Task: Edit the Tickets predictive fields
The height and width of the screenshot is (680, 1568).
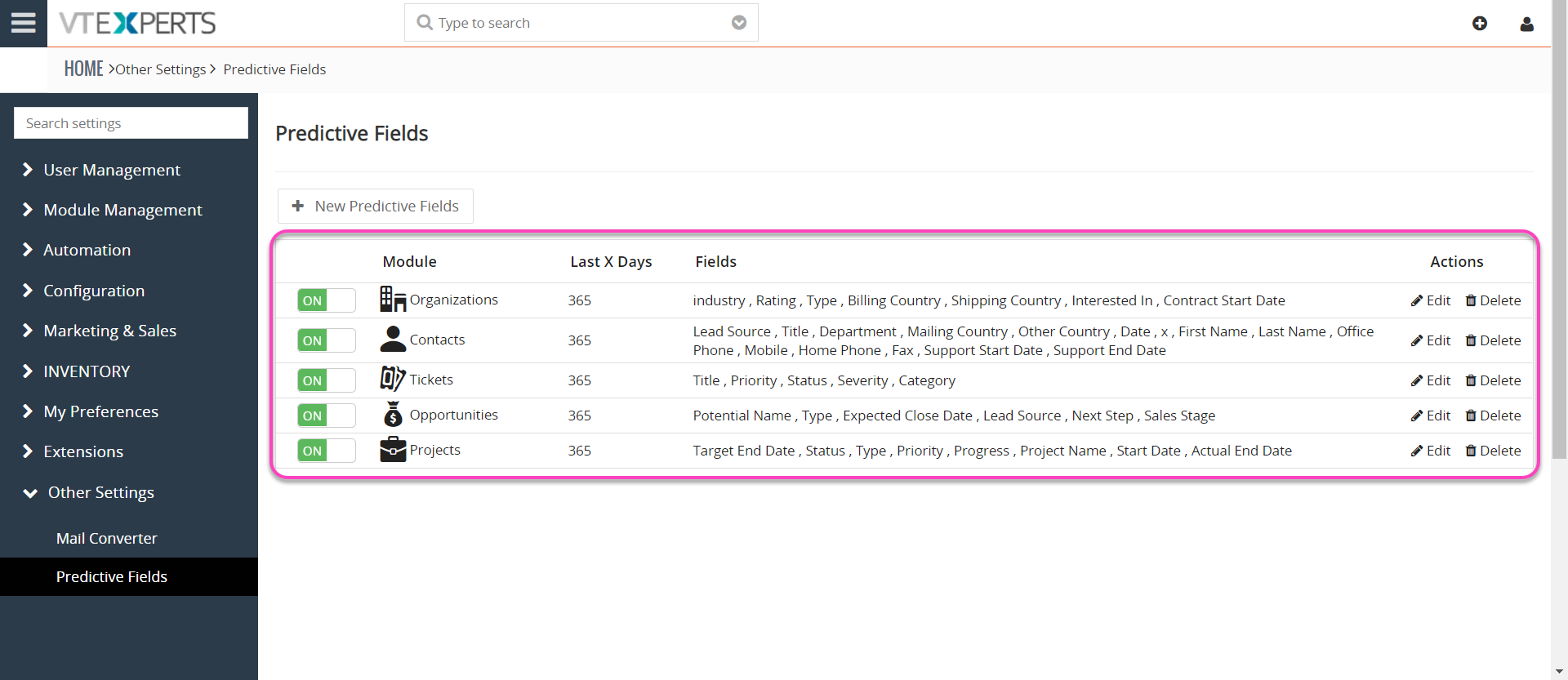Action: (1431, 380)
